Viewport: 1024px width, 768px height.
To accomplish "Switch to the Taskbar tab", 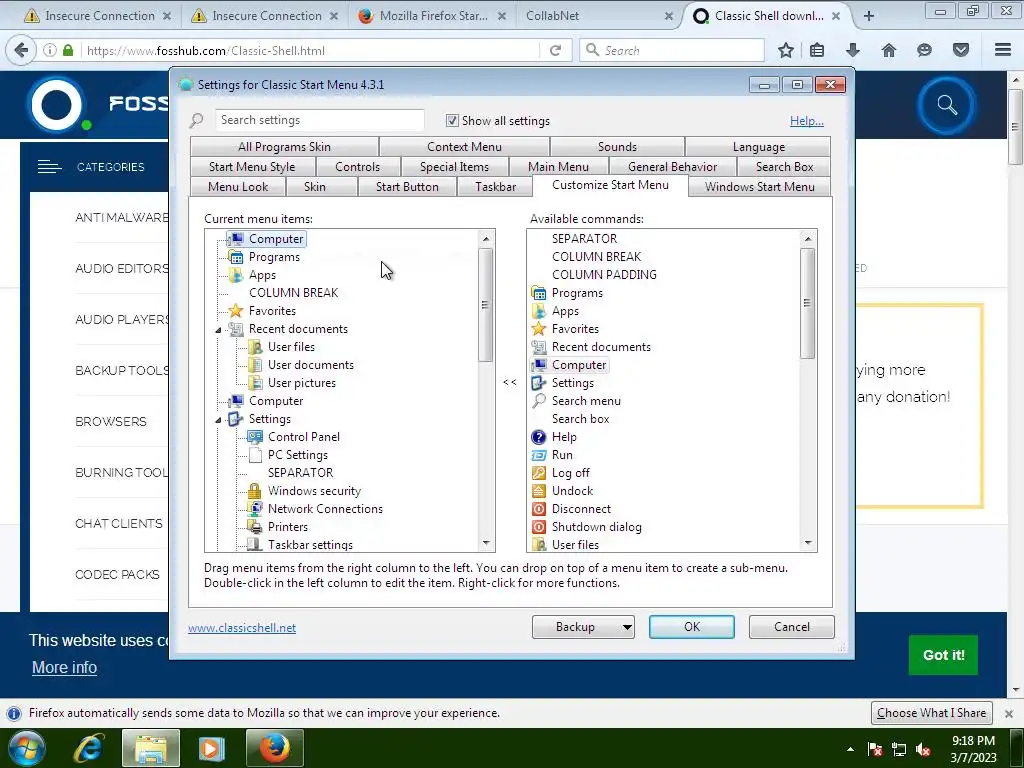I will [x=496, y=187].
